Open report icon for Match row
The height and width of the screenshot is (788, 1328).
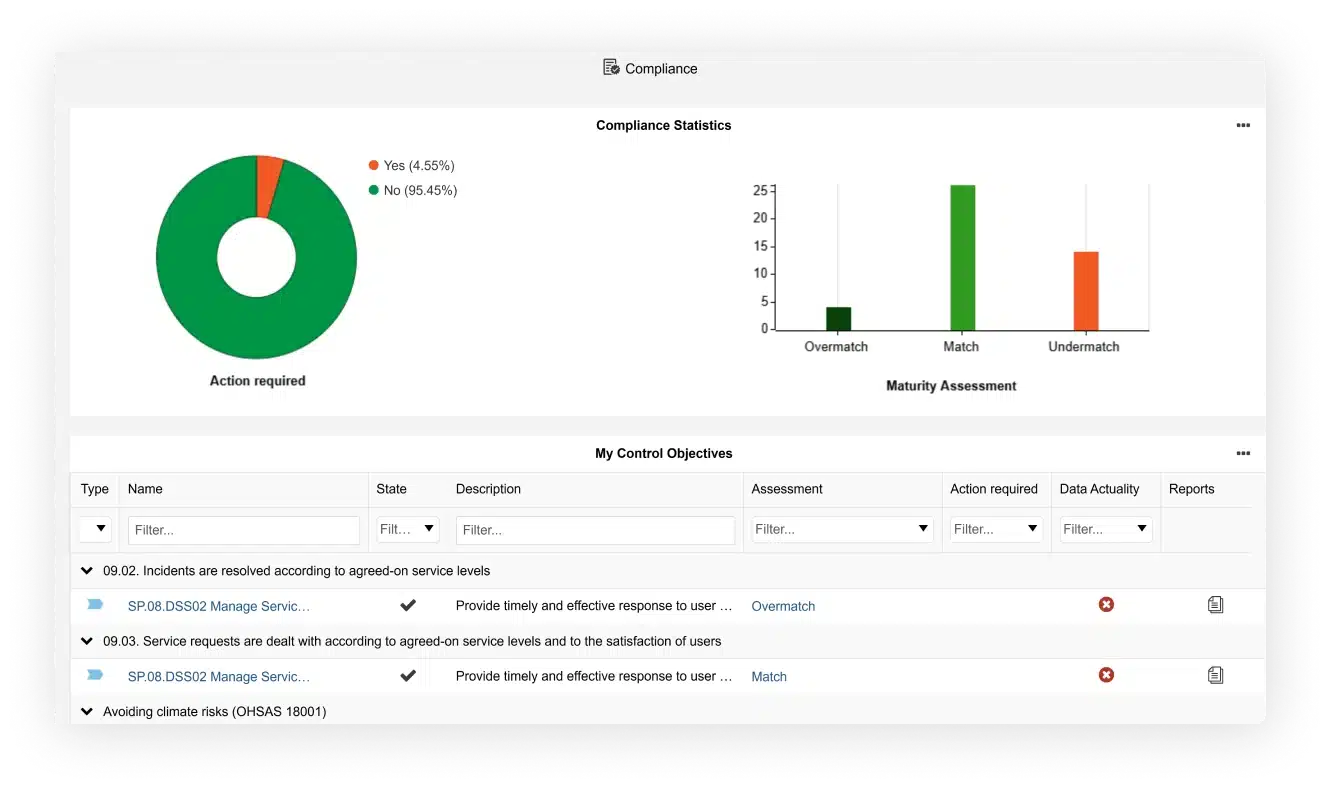pos(1215,675)
